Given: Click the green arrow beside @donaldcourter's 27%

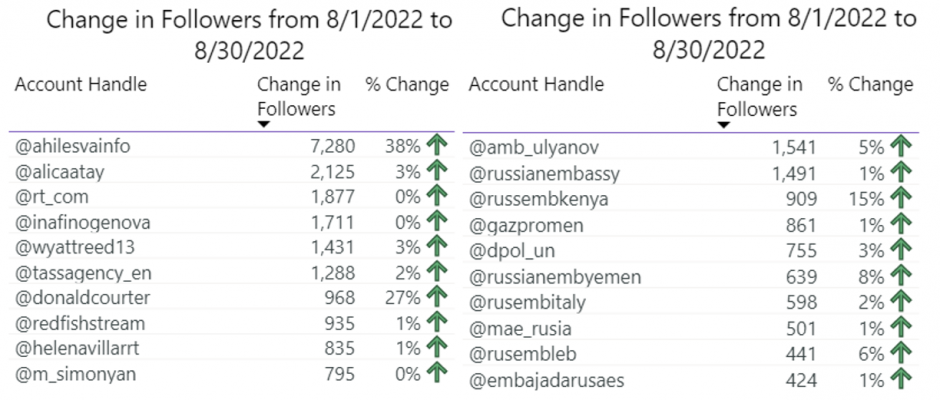Looking at the screenshot, I should tap(436, 297).
